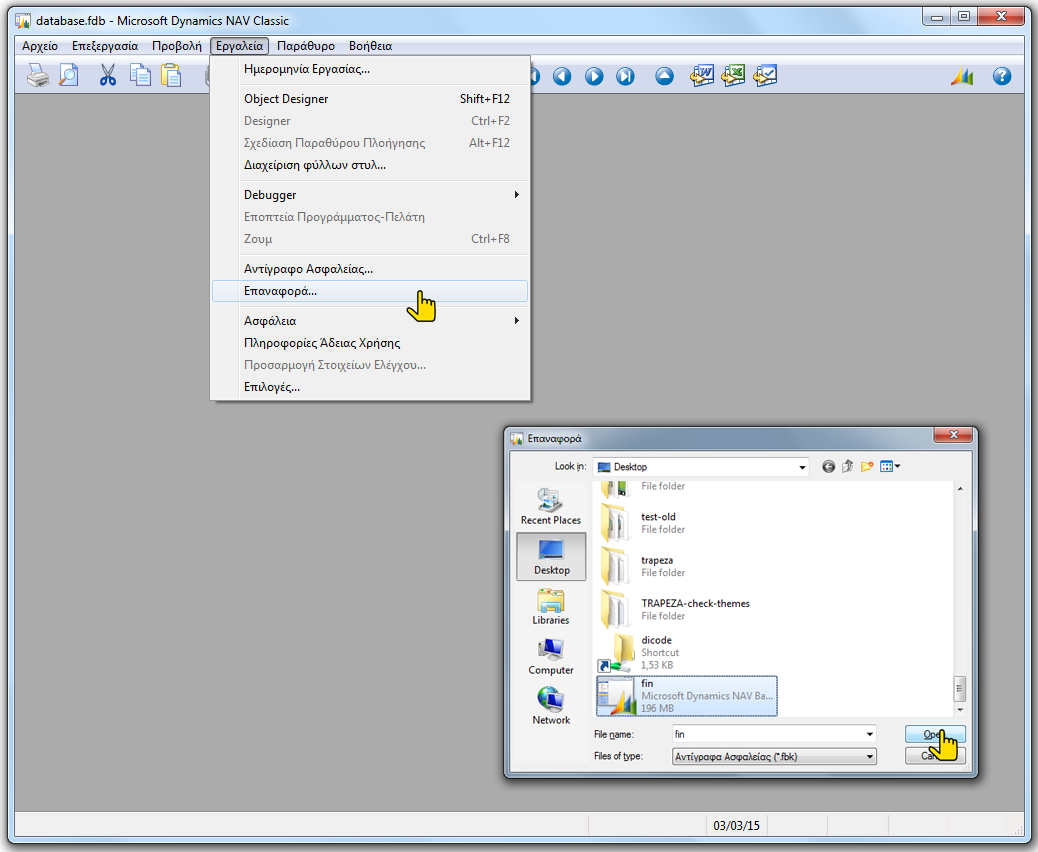Go back to last folder in Επαναφορά dialog
Viewport: 1038px width, 852px height.
[828, 467]
